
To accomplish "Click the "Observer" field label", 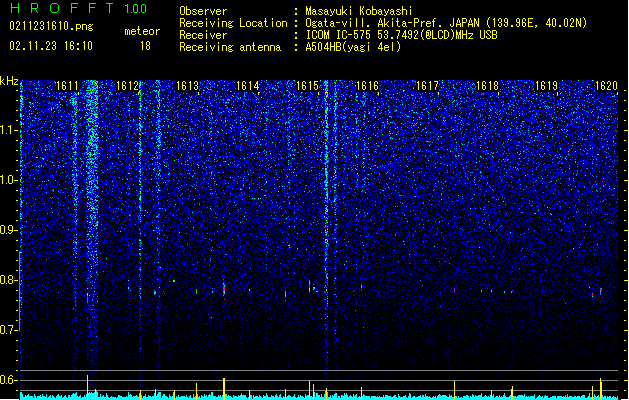I will click(203, 11).
